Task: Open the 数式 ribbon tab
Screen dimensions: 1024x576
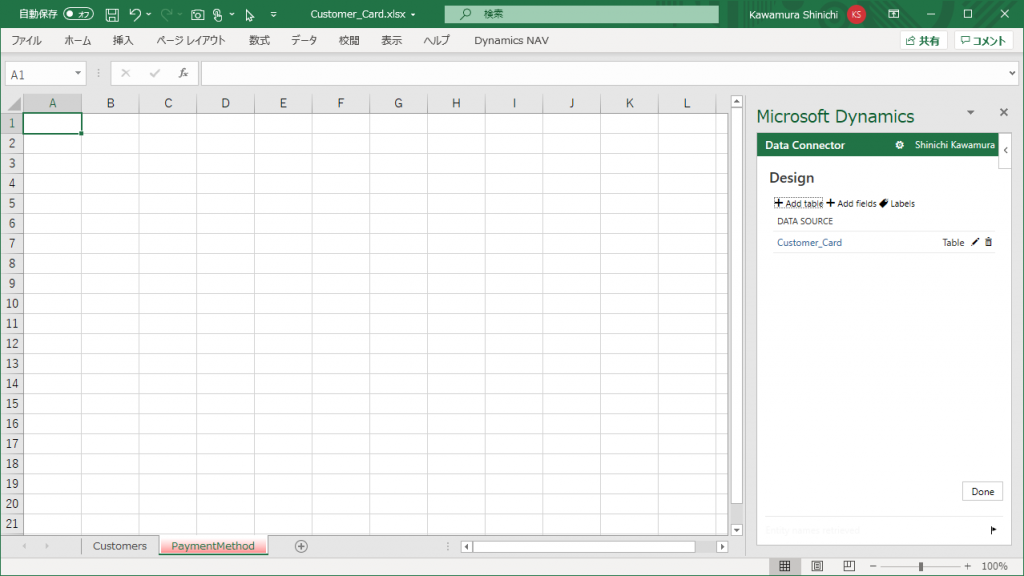Action: click(x=259, y=40)
